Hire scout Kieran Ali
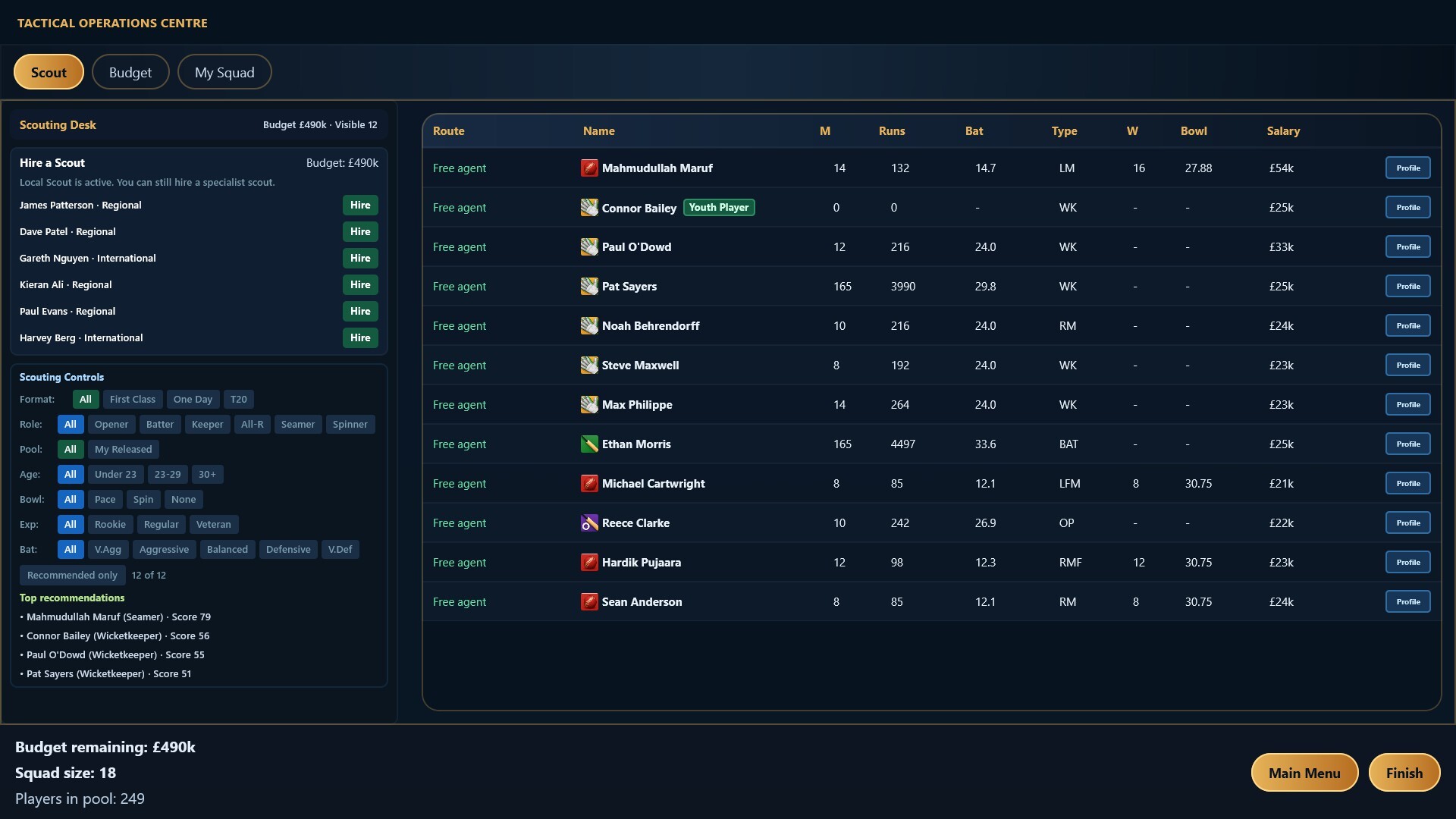 (x=360, y=285)
